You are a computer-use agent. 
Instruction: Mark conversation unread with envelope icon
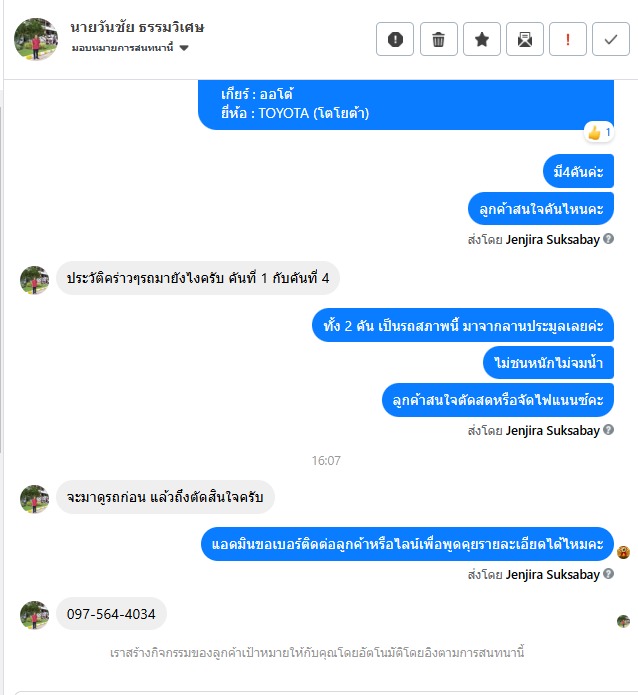(x=524, y=39)
